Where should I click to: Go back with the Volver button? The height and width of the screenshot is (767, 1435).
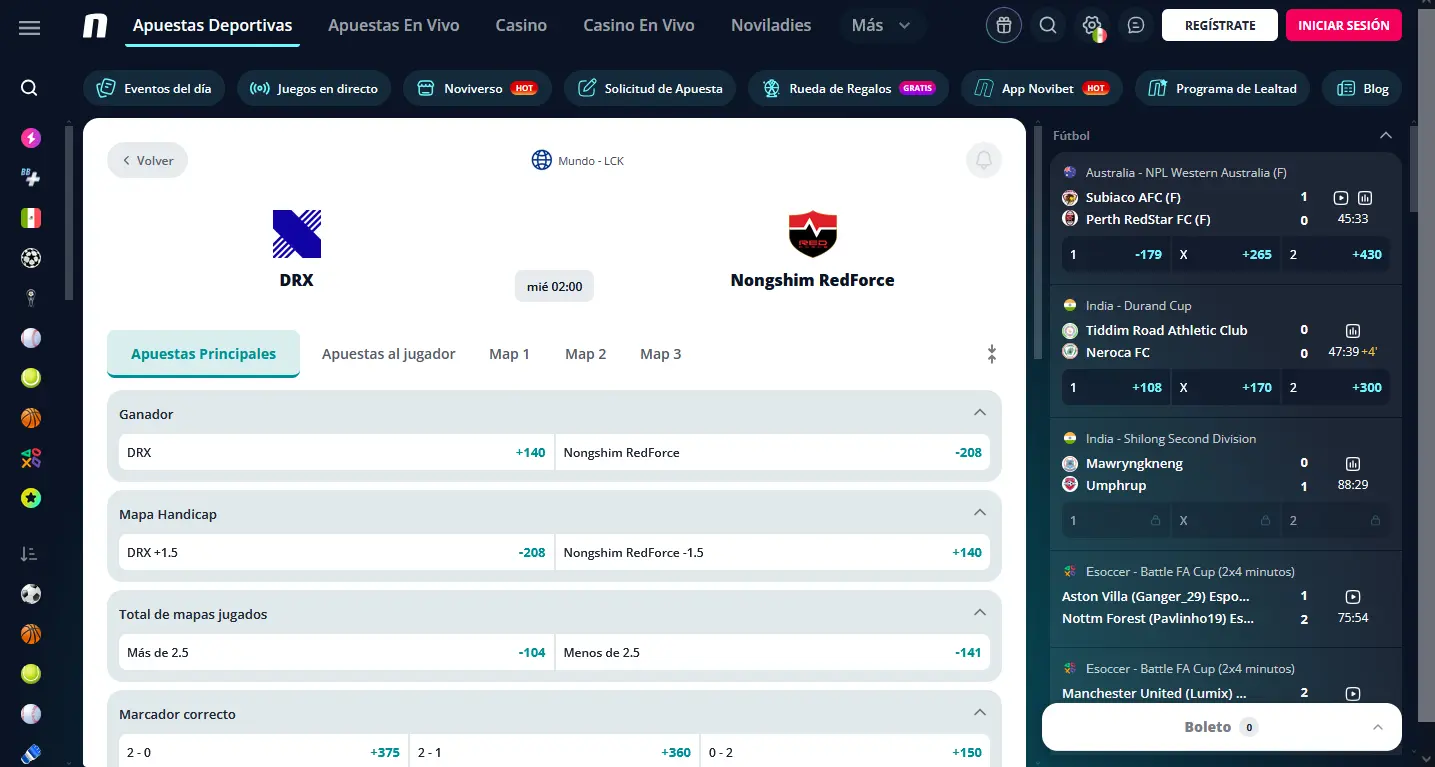[x=148, y=160]
